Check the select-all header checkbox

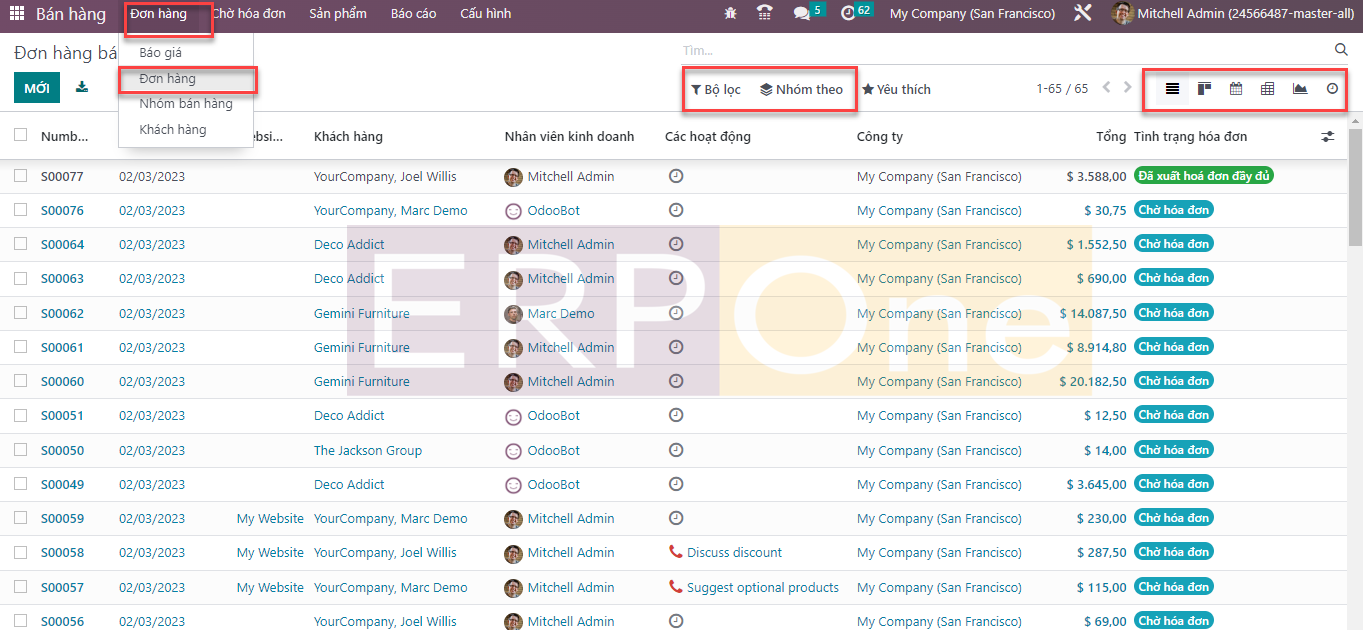point(21,135)
